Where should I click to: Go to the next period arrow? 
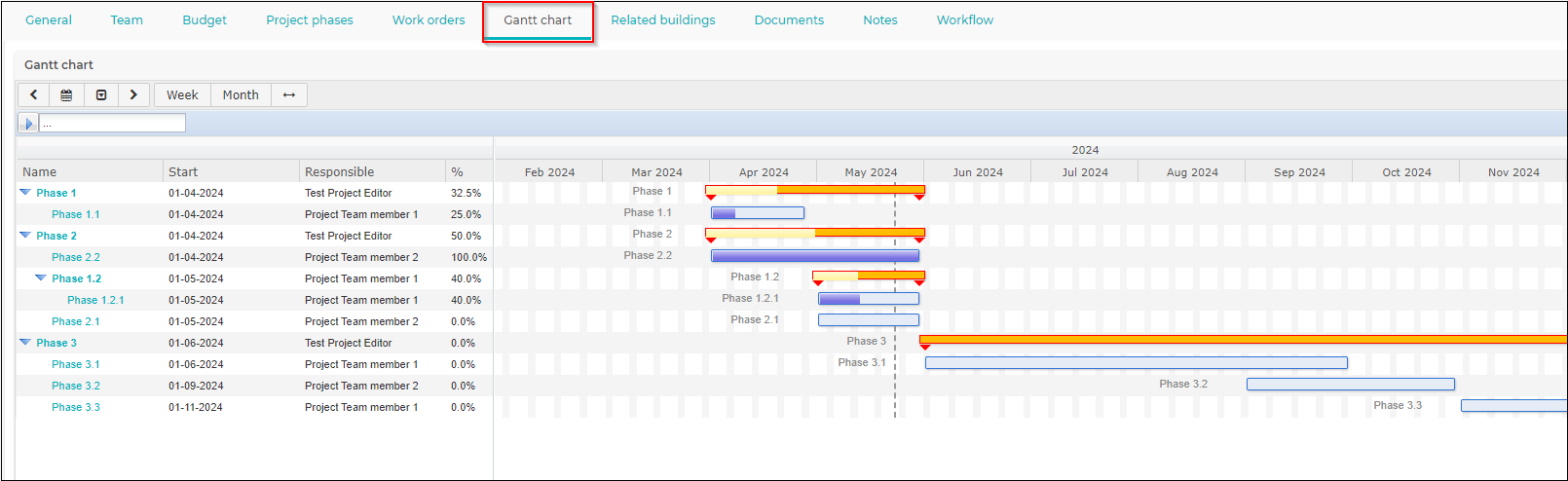pyautogui.click(x=133, y=94)
